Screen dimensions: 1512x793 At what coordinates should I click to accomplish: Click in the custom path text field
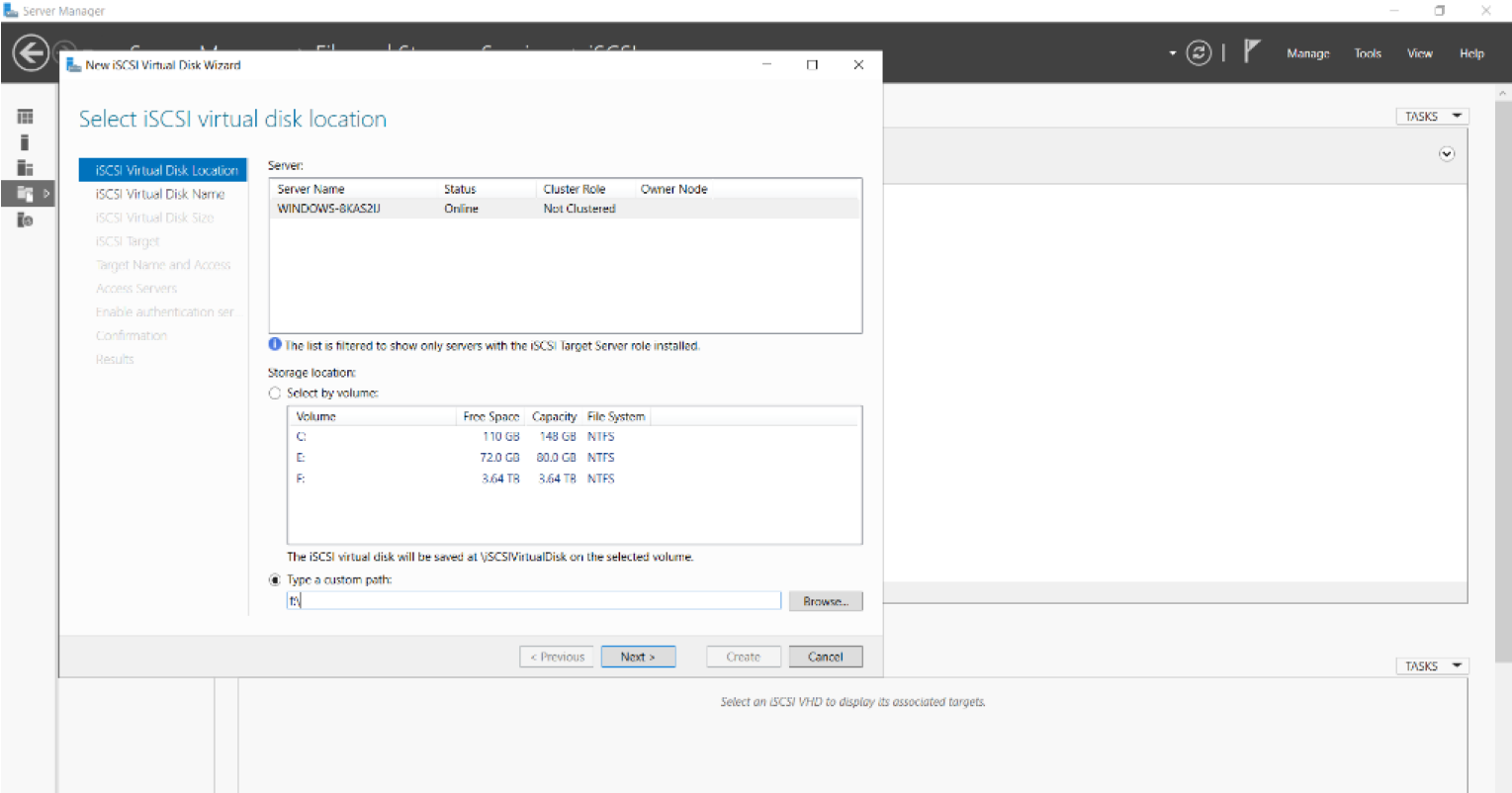(x=534, y=601)
